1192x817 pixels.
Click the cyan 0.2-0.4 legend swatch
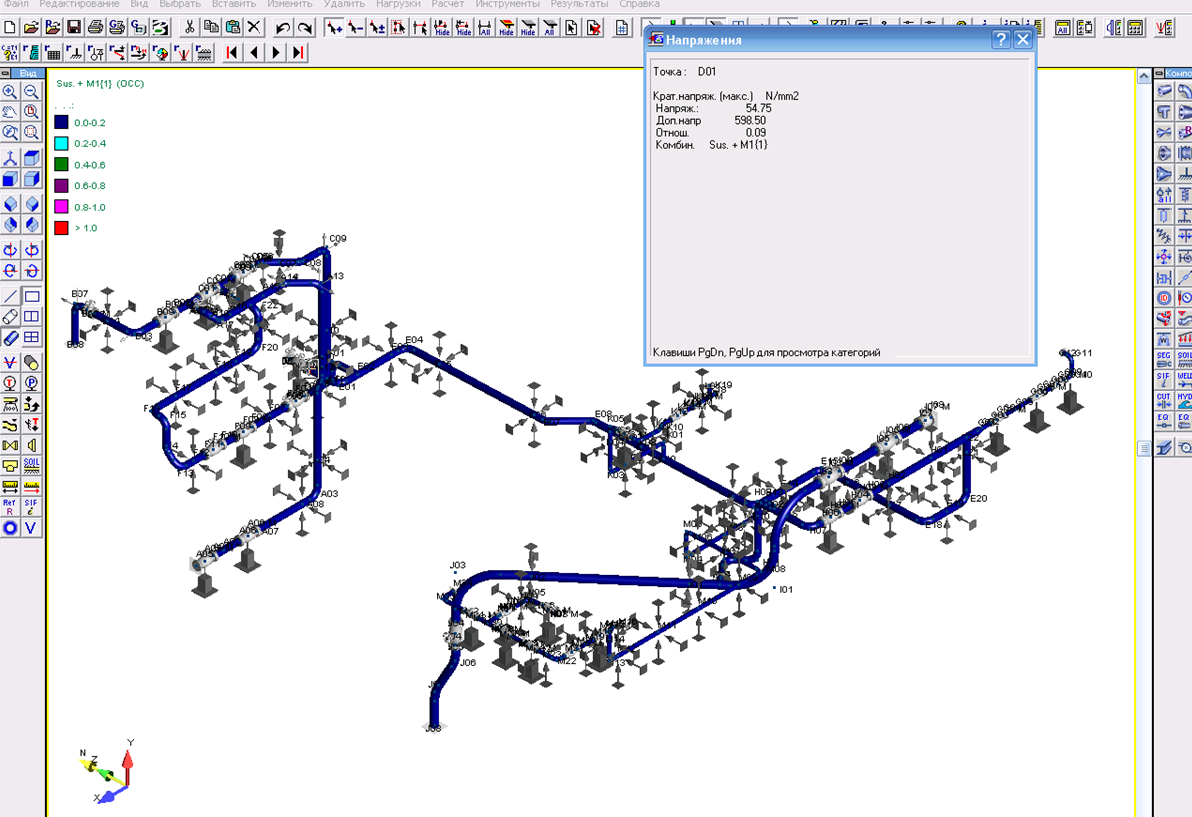coord(62,143)
